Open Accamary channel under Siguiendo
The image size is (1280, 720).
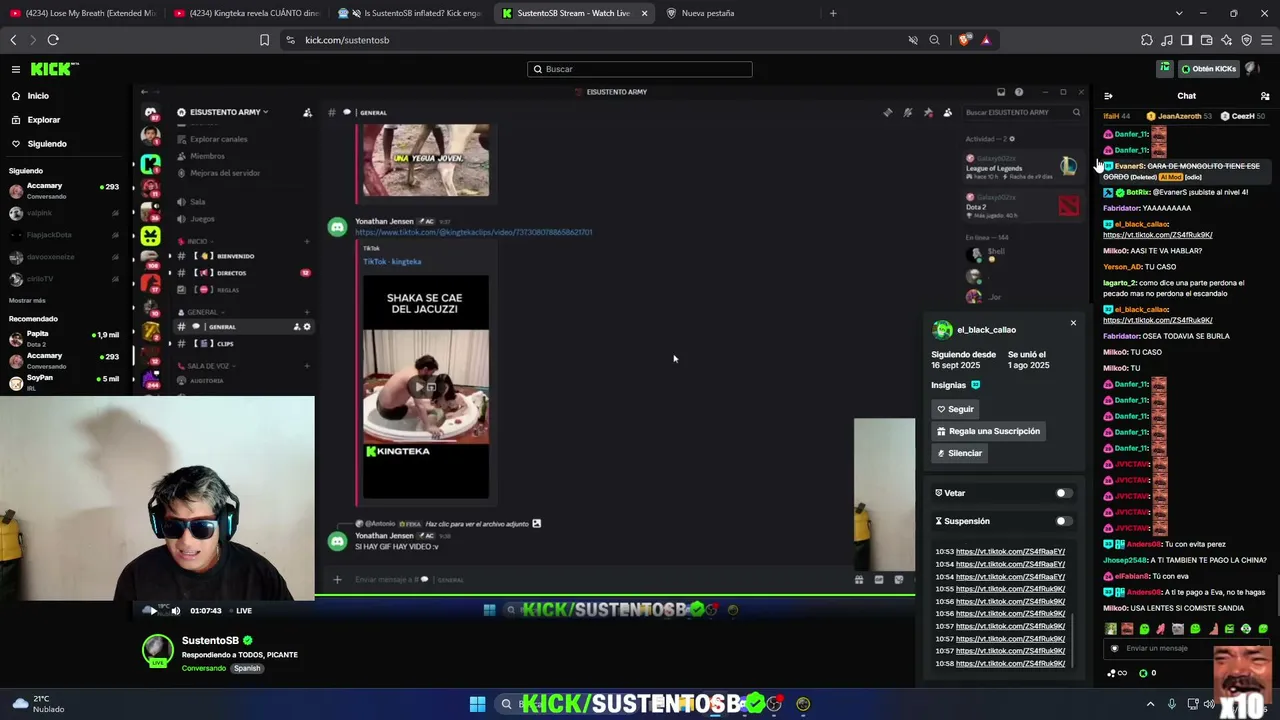(62, 190)
